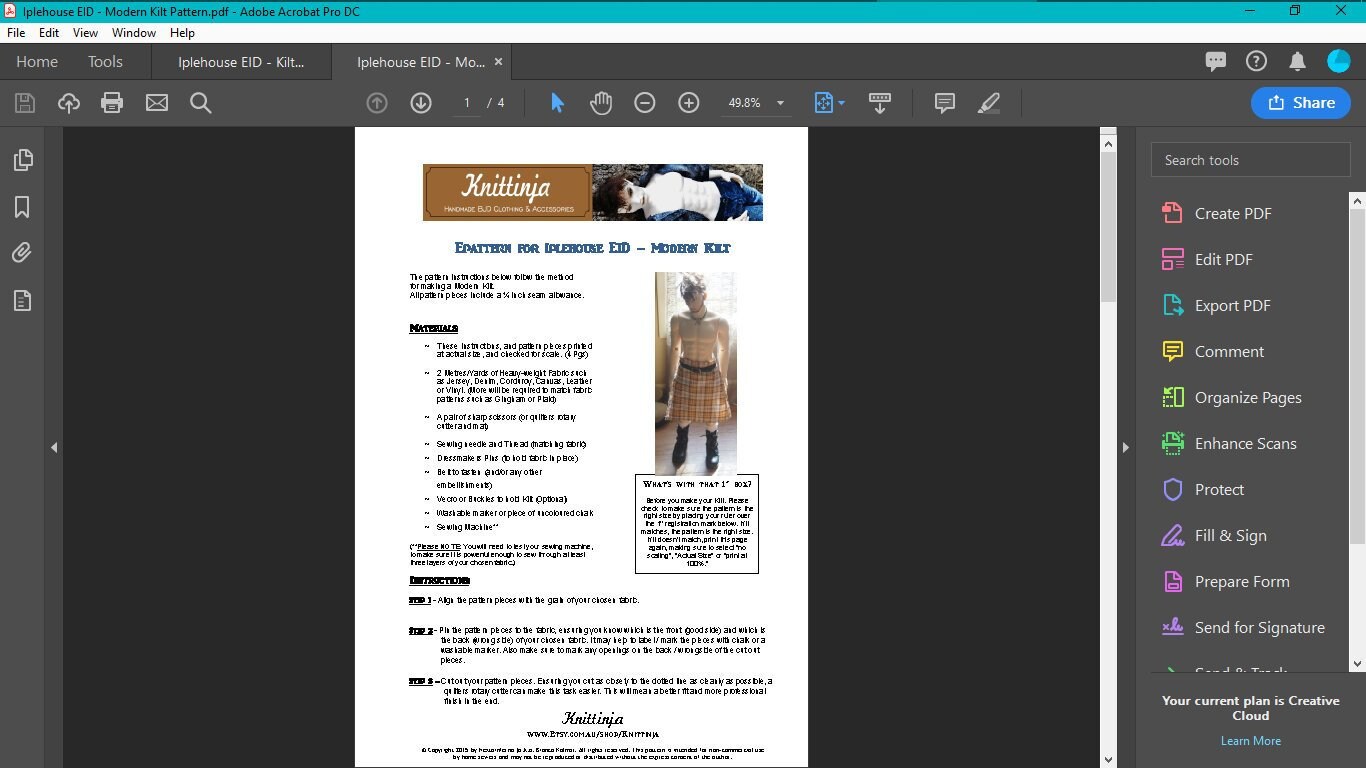
Task: Click the blue Share button
Action: click(1300, 102)
